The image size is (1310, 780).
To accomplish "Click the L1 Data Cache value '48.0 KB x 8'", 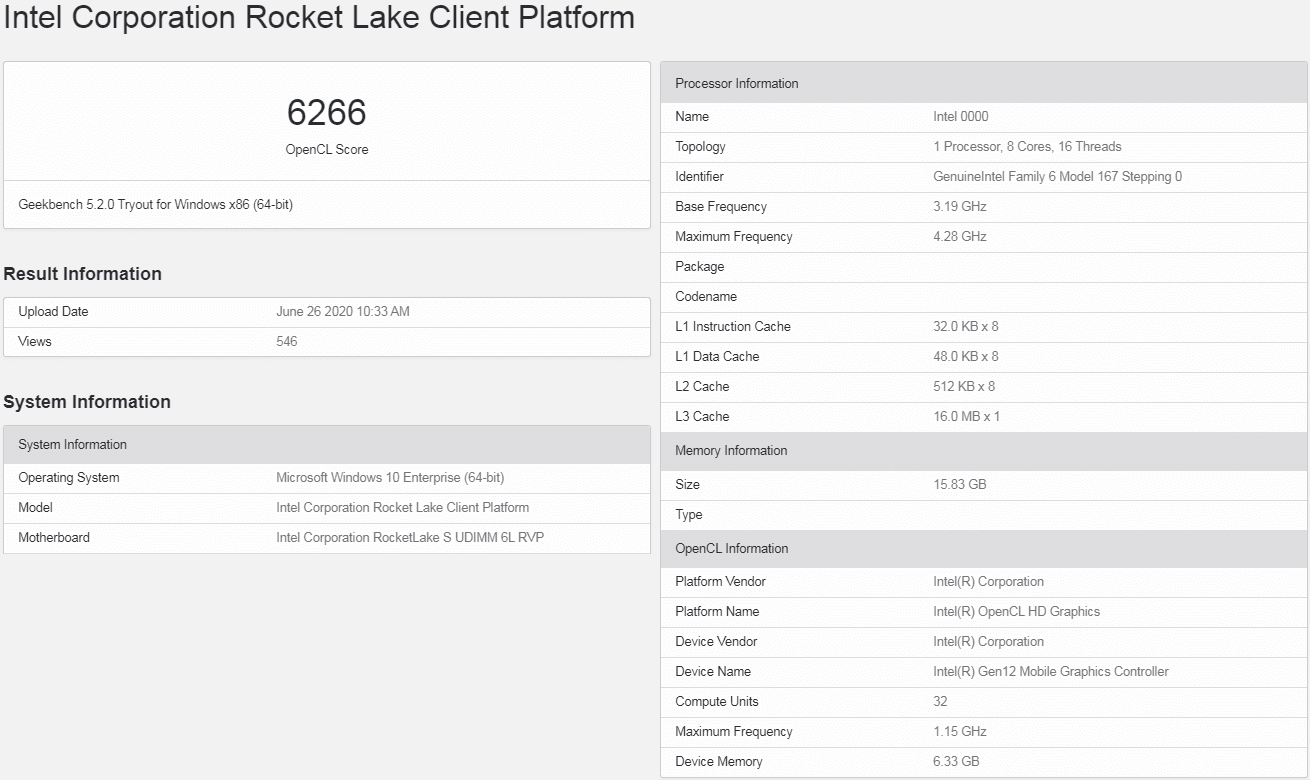I will pyautogui.click(x=966, y=357).
